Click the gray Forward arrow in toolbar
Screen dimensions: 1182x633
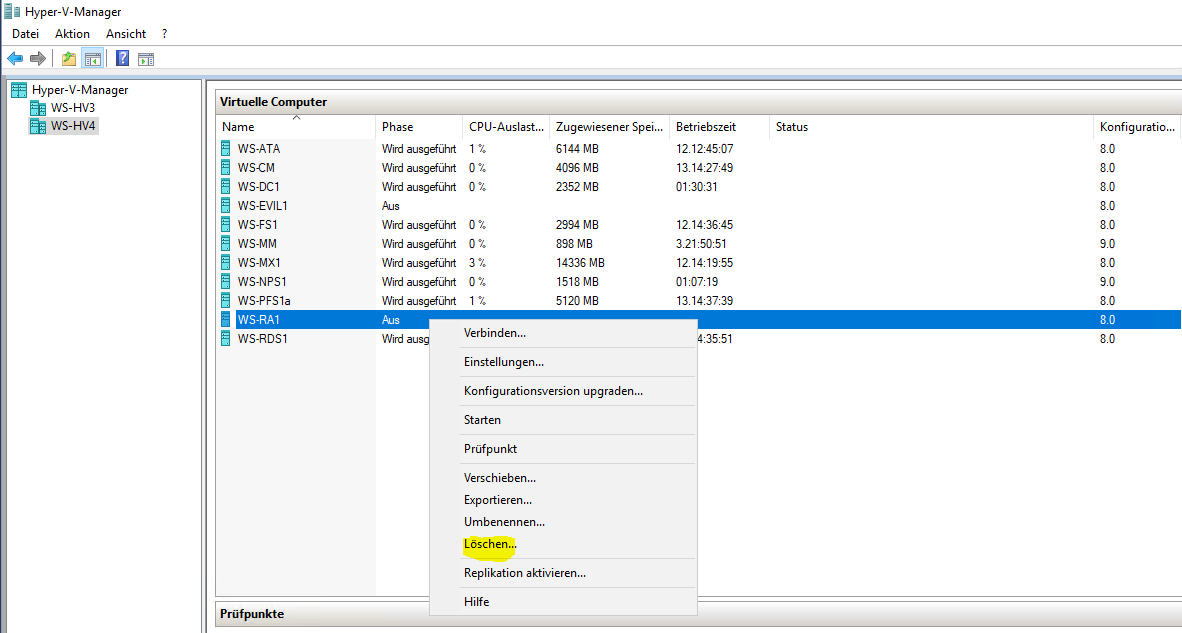click(x=38, y=58)
